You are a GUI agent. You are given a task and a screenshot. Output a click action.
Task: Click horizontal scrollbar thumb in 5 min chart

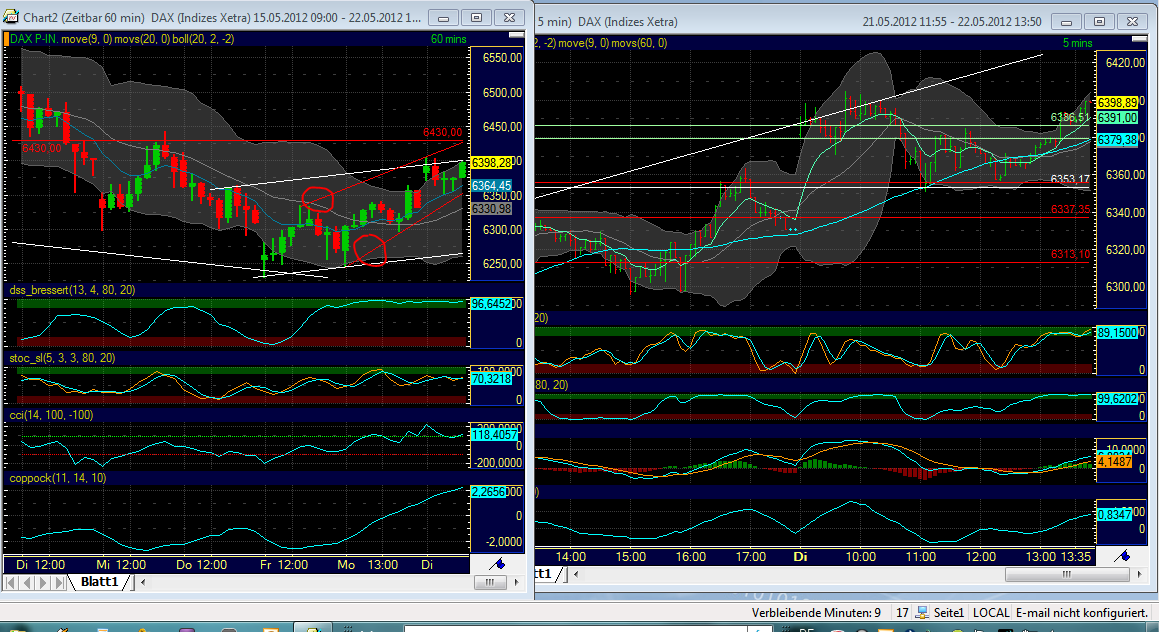tap(1067, 574)
